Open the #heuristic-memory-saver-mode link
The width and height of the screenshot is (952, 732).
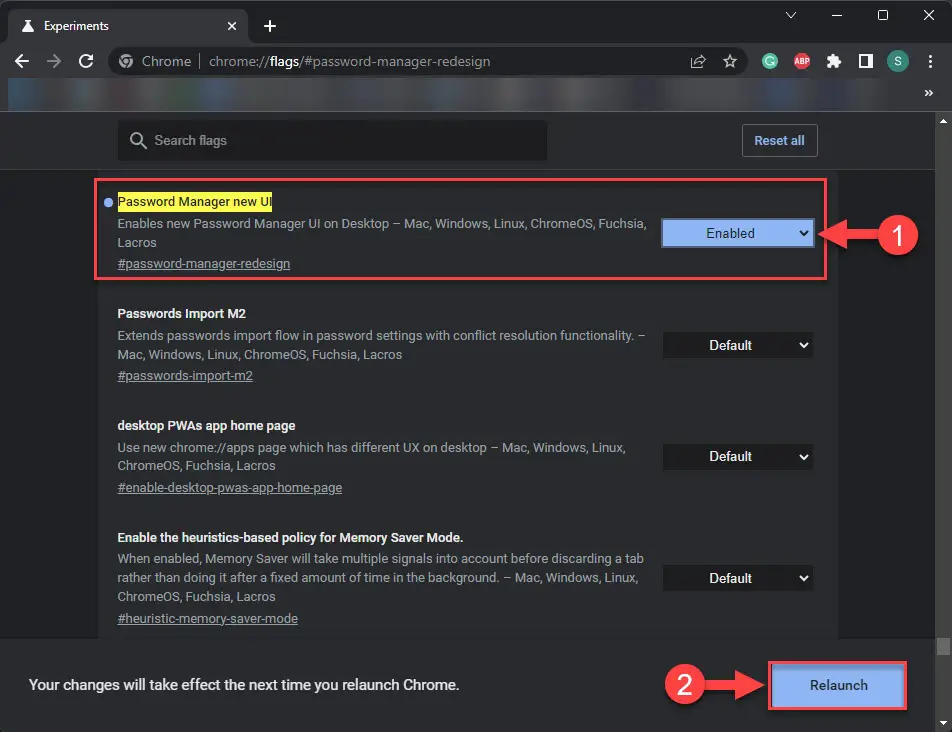(207, 618)
